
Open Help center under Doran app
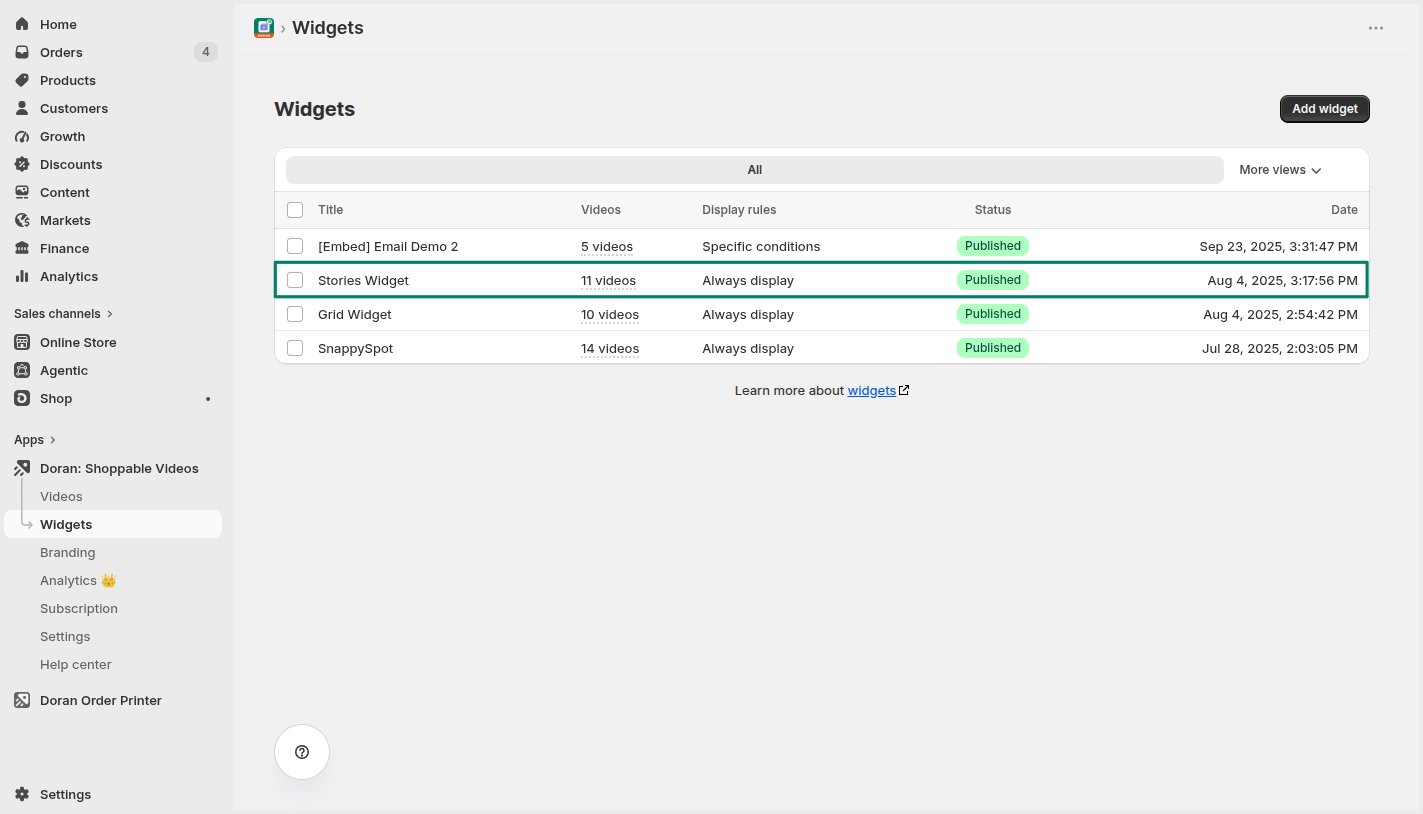tap(76, 664)
